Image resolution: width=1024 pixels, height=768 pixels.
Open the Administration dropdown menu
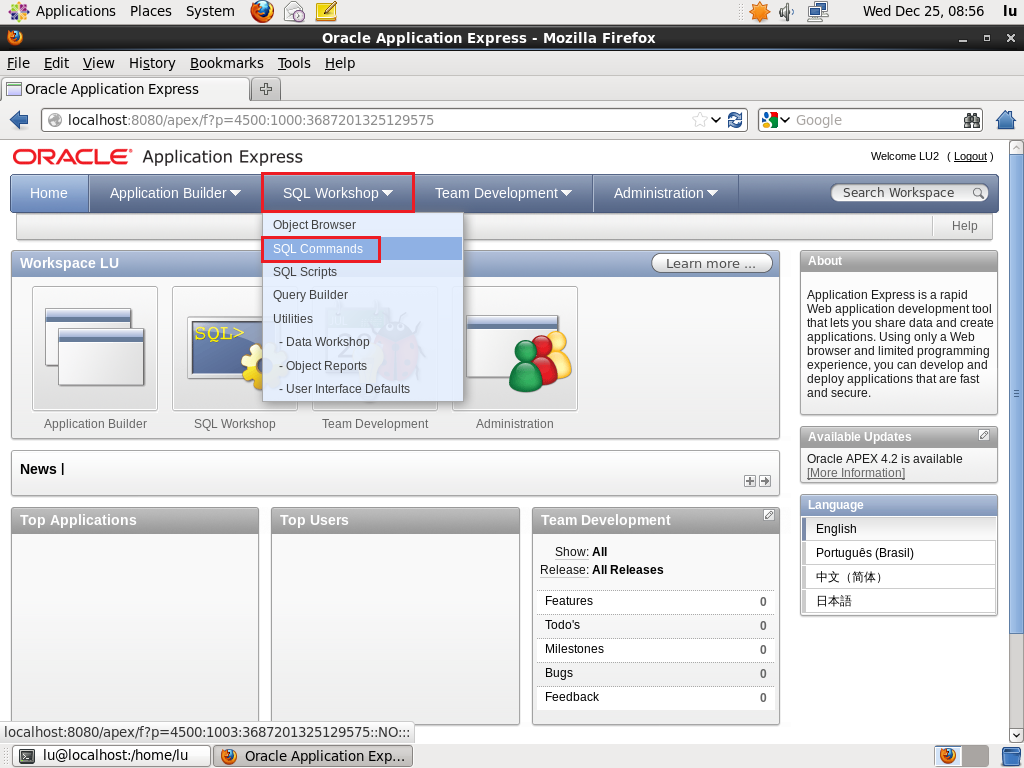(x=665, y=192)
